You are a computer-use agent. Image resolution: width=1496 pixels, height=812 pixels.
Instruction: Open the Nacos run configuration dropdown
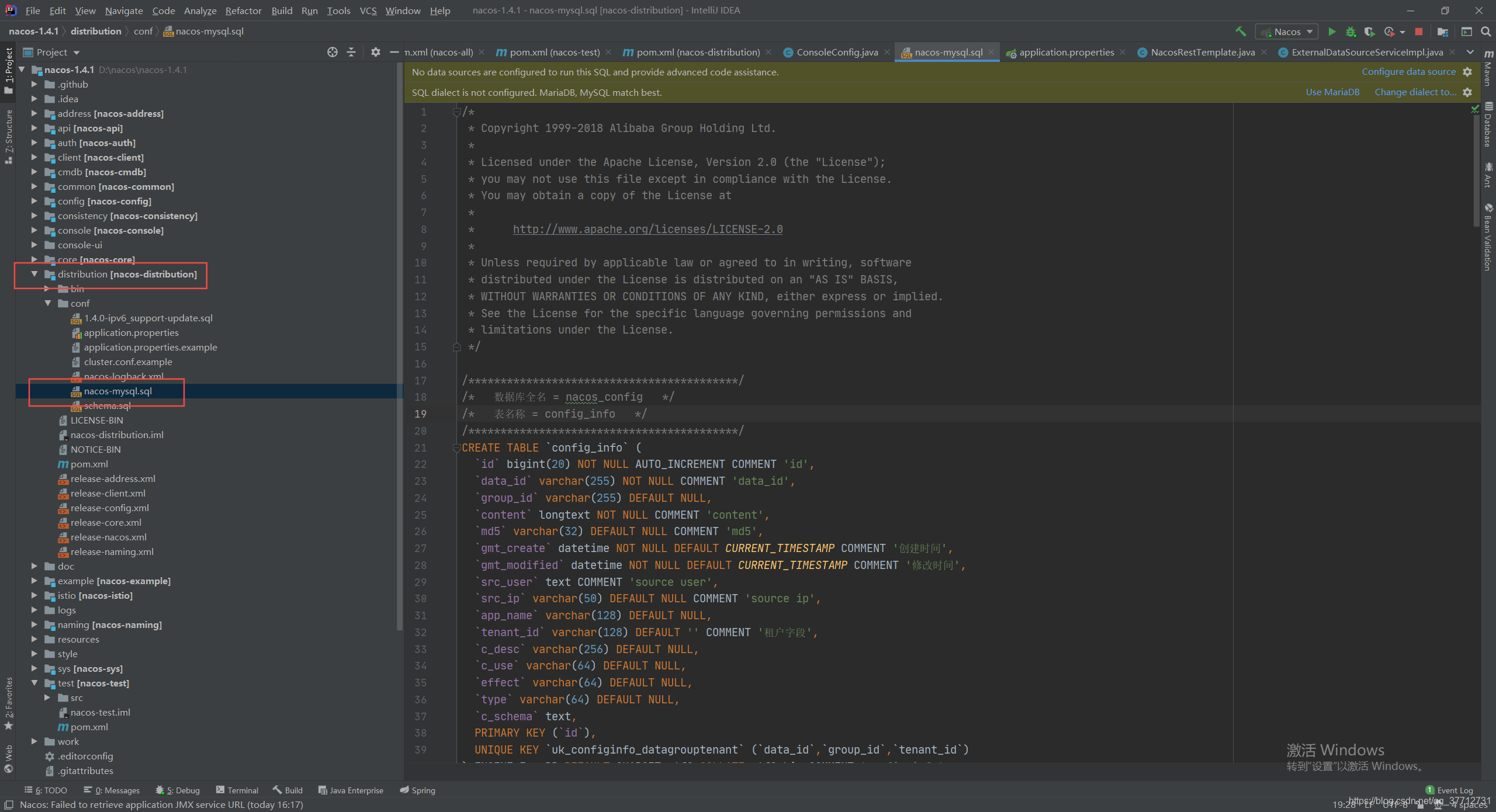pos(1287,32)
